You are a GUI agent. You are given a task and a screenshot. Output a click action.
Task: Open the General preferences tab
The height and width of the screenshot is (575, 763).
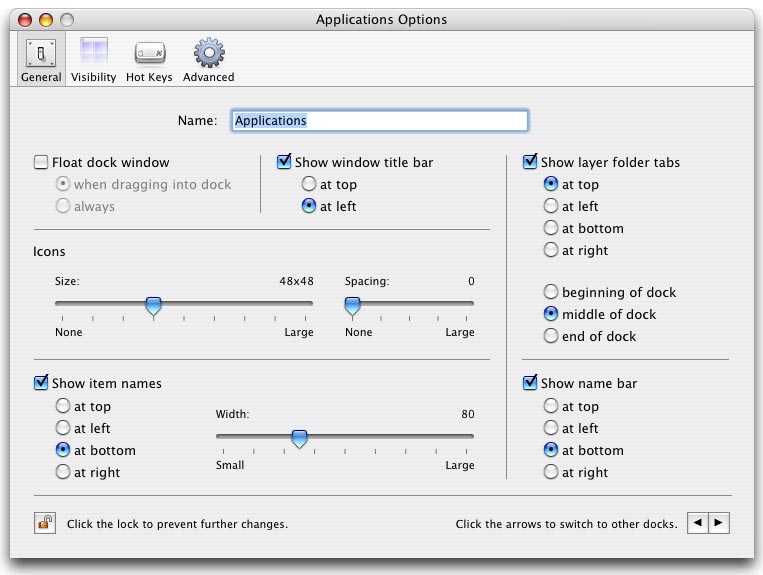tap(41, 59)
